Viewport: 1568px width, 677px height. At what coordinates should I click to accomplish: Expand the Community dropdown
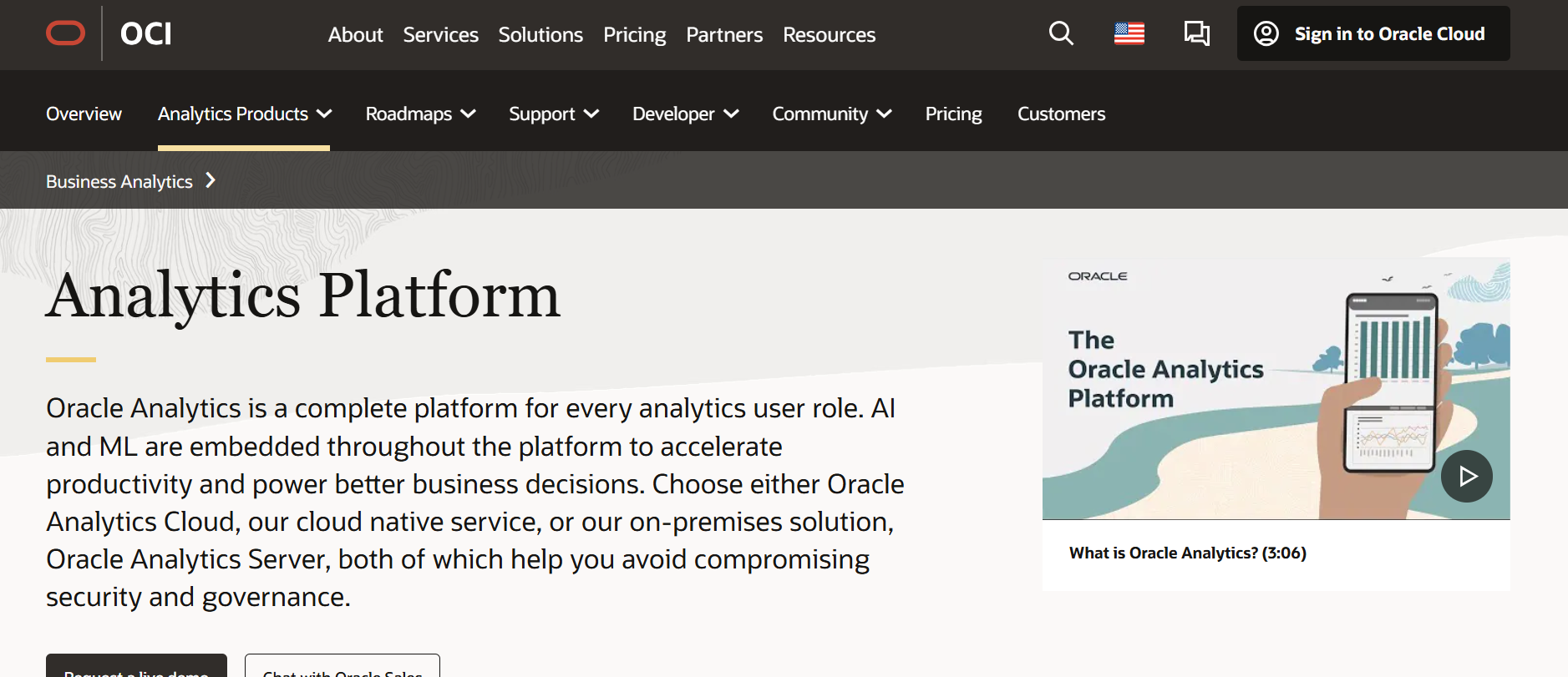click(x=831, y=114)
